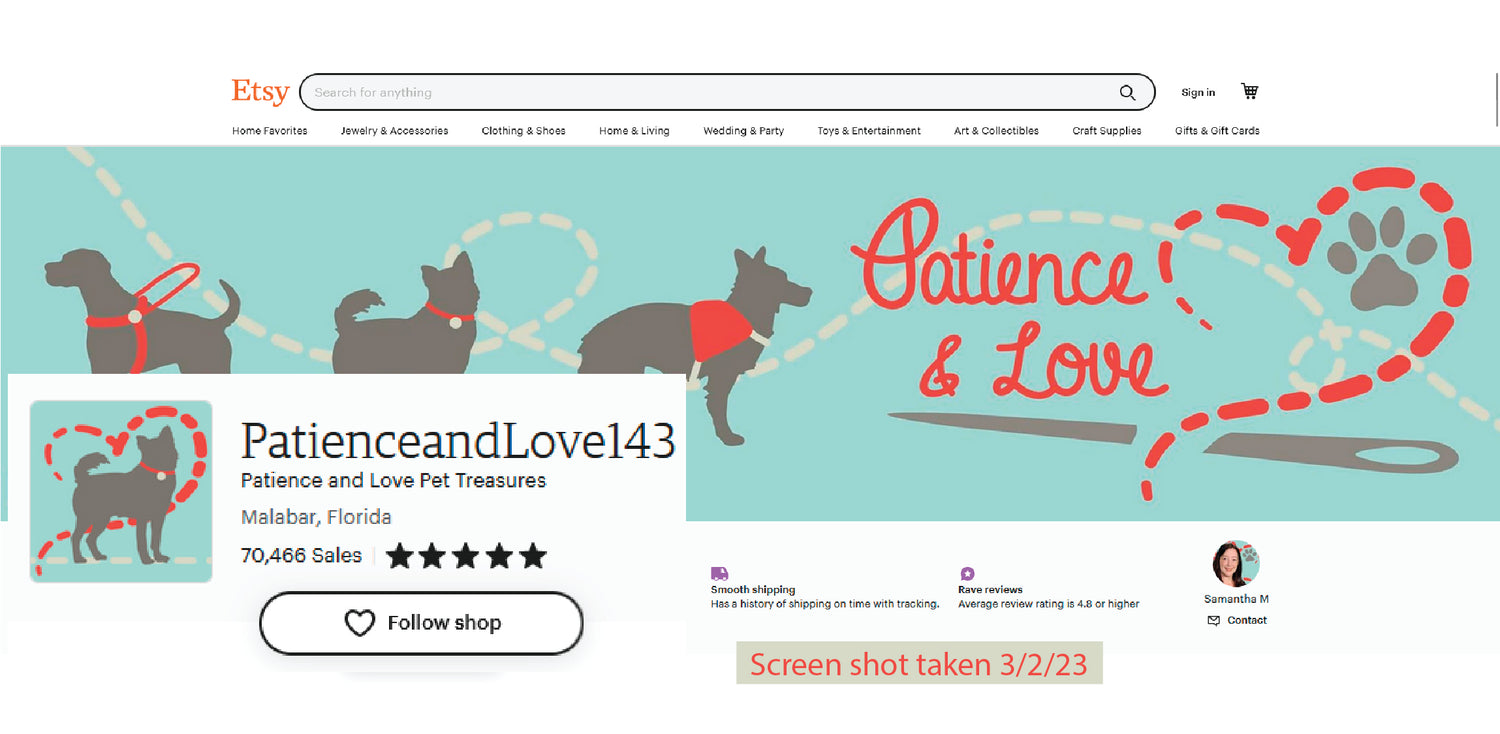Select the Toys & Entertainment category

click(869, 131)
